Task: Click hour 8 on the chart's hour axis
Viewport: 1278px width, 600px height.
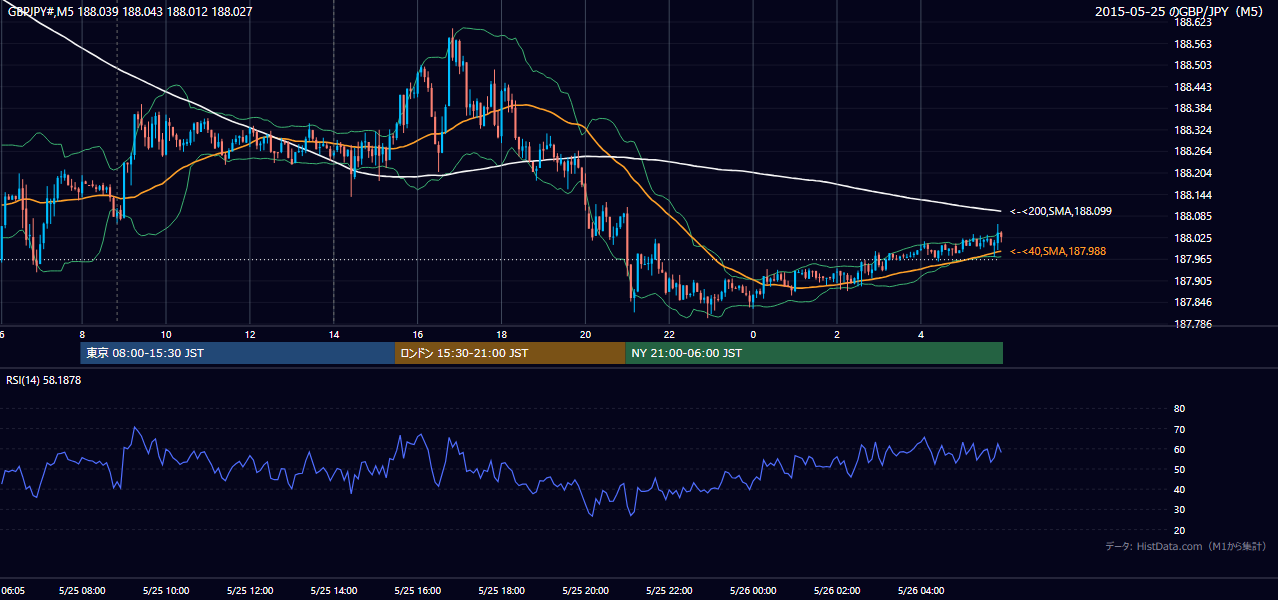Action: click(x=82, y=334)
